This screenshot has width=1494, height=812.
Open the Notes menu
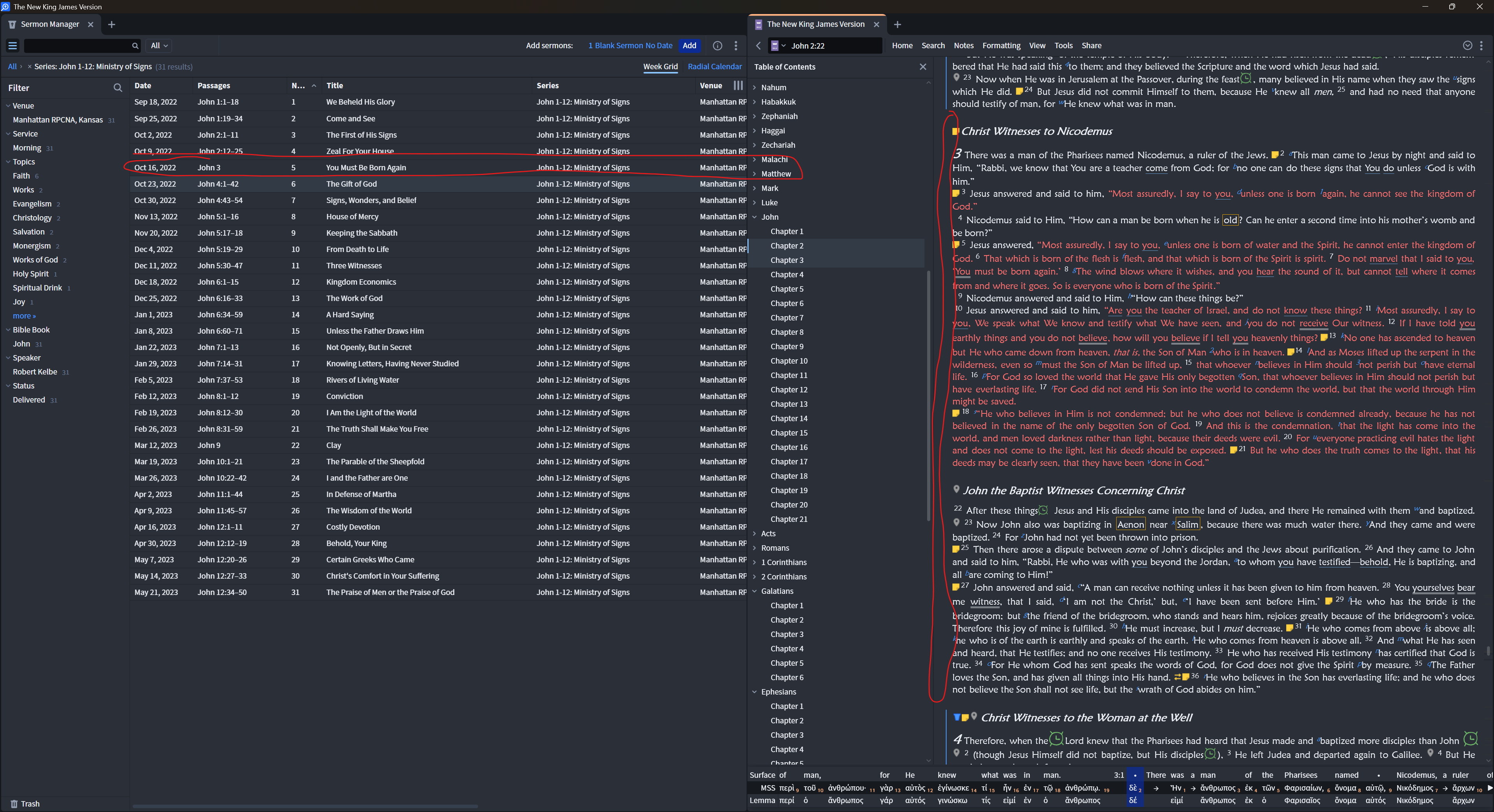click(x=963, y=46)
